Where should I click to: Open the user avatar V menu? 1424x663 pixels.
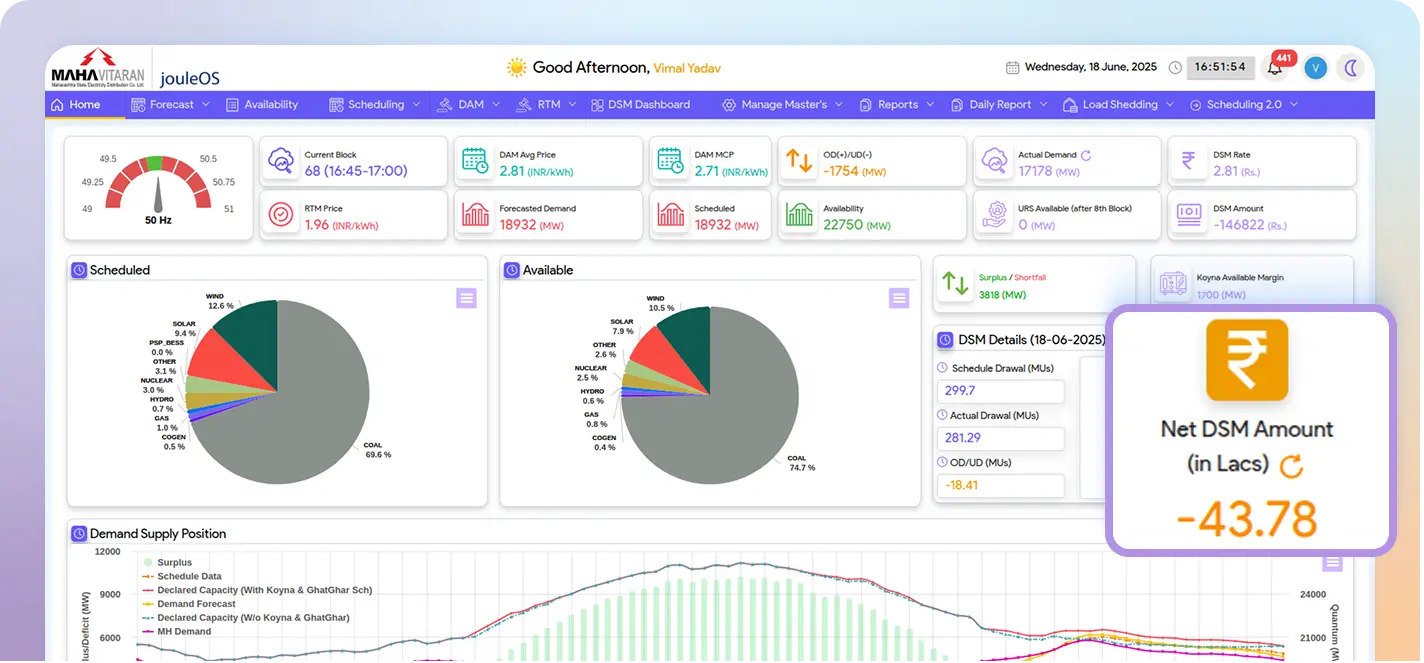pos(1317,68)
